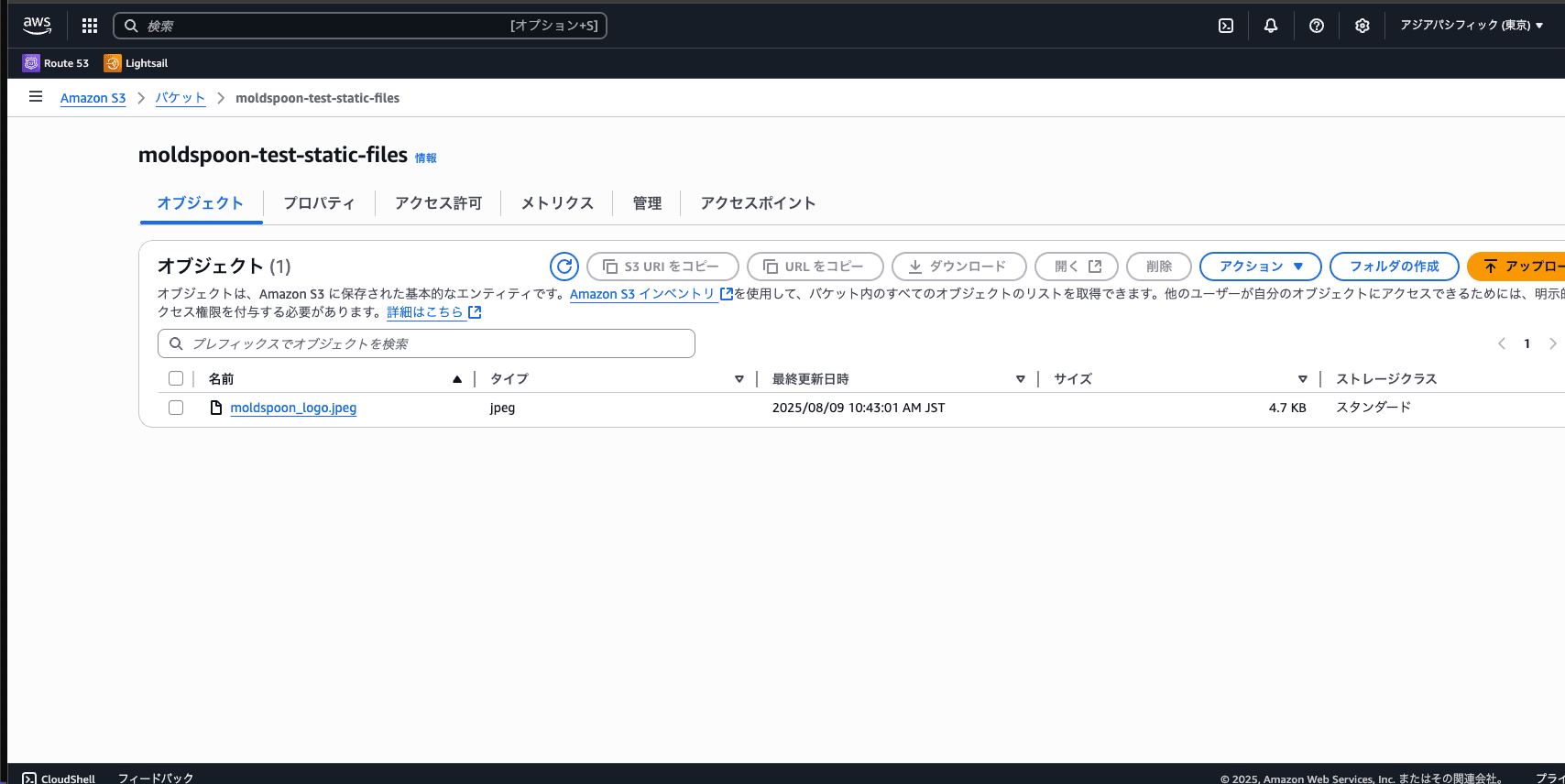Sort by 名前 column arrow
1565x784 pixels.
457,379
